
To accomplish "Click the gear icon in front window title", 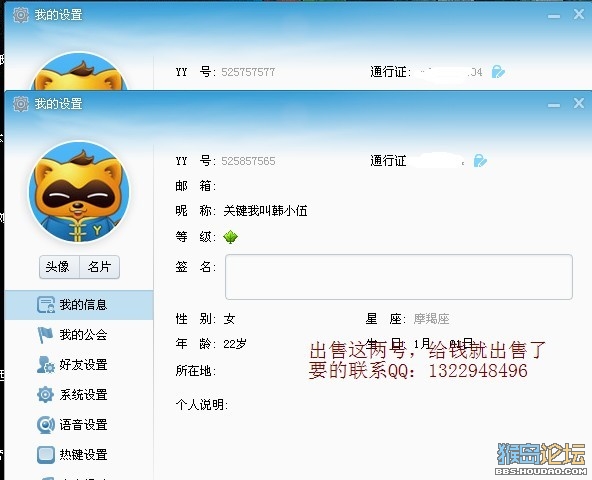I will [21, 103].
